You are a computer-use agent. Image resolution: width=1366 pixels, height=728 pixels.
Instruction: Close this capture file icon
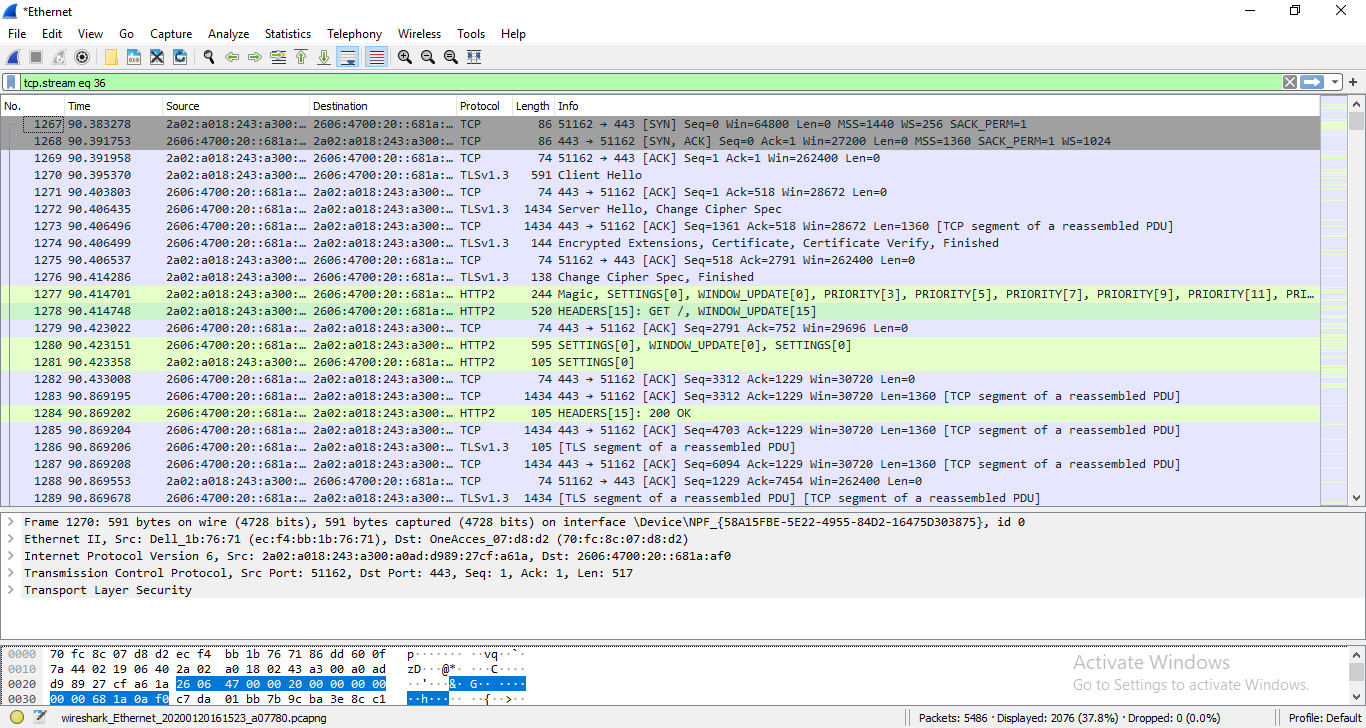(x=157, y=57)
